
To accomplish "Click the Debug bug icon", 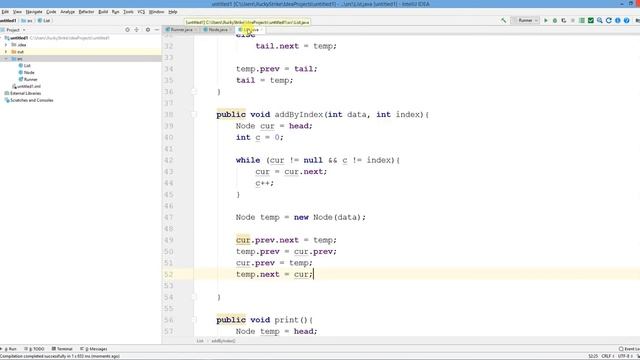I will tap(555, 20).
